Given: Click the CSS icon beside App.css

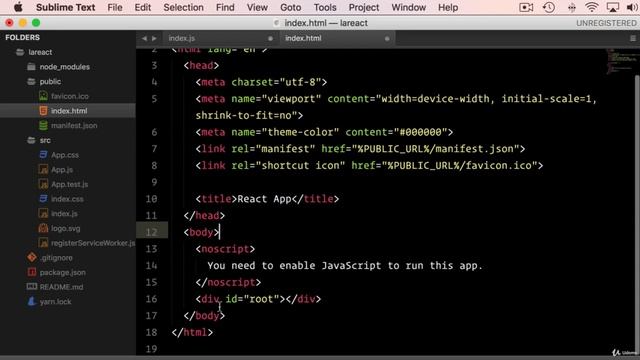Looking at the screenshot, I should tap(43, 155).
